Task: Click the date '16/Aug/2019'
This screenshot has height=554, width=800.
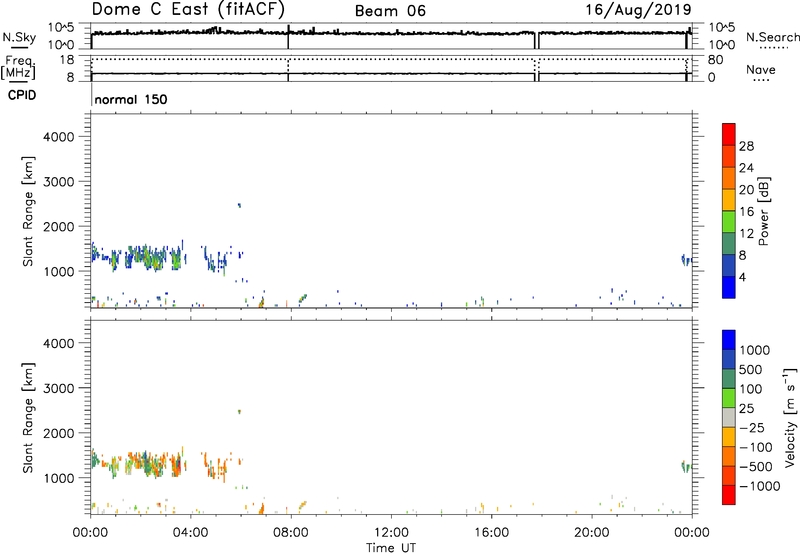Action: [x=638, y=10]
